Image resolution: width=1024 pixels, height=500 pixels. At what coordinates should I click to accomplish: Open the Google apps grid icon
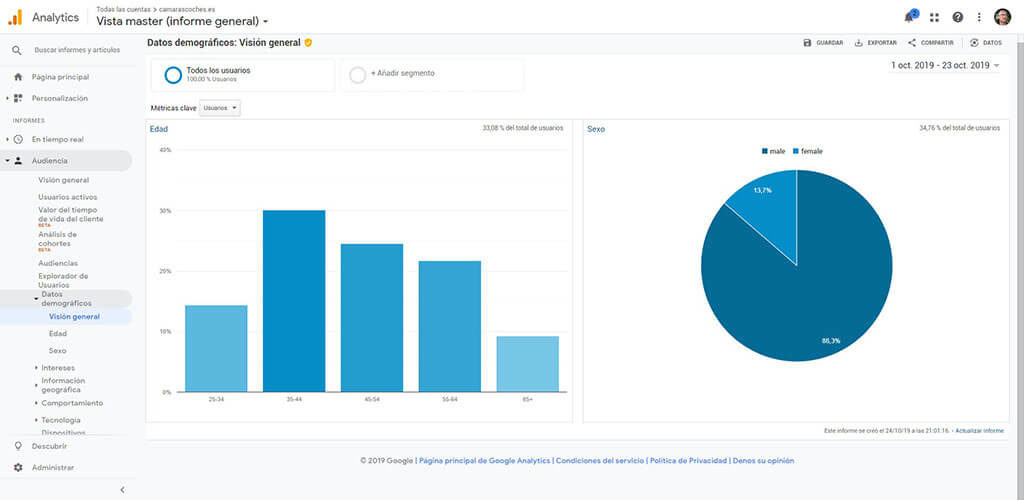pyautogui.click(x=935, y=18)
